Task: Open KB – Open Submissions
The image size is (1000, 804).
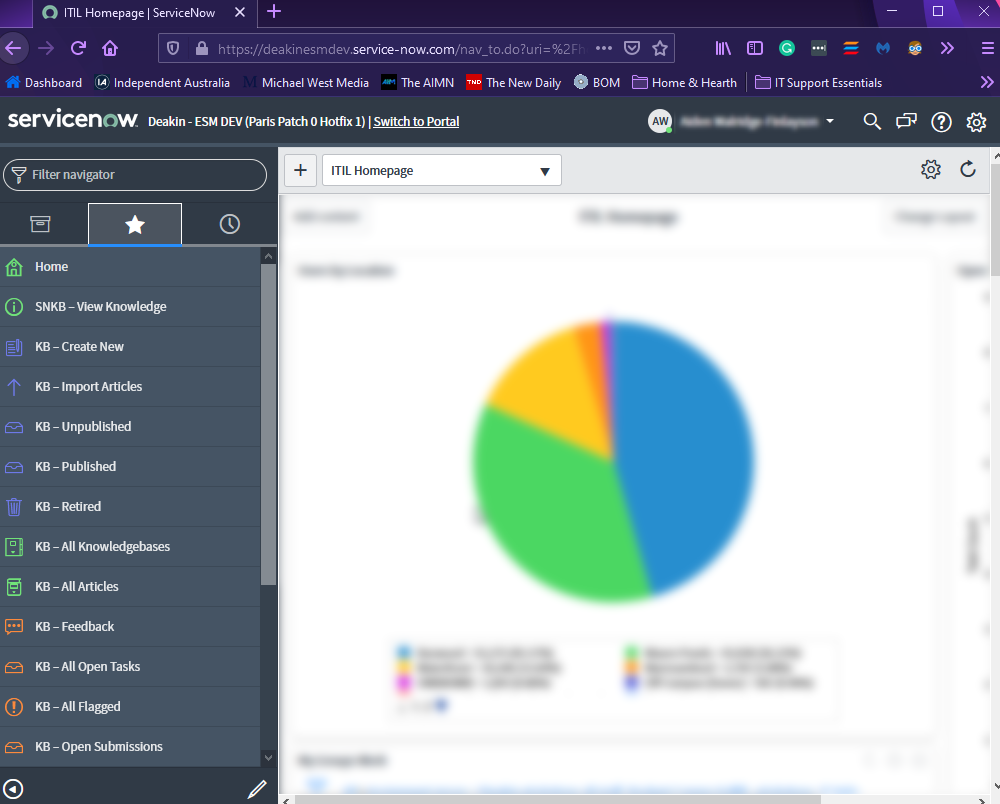Action: pos(130,747)
